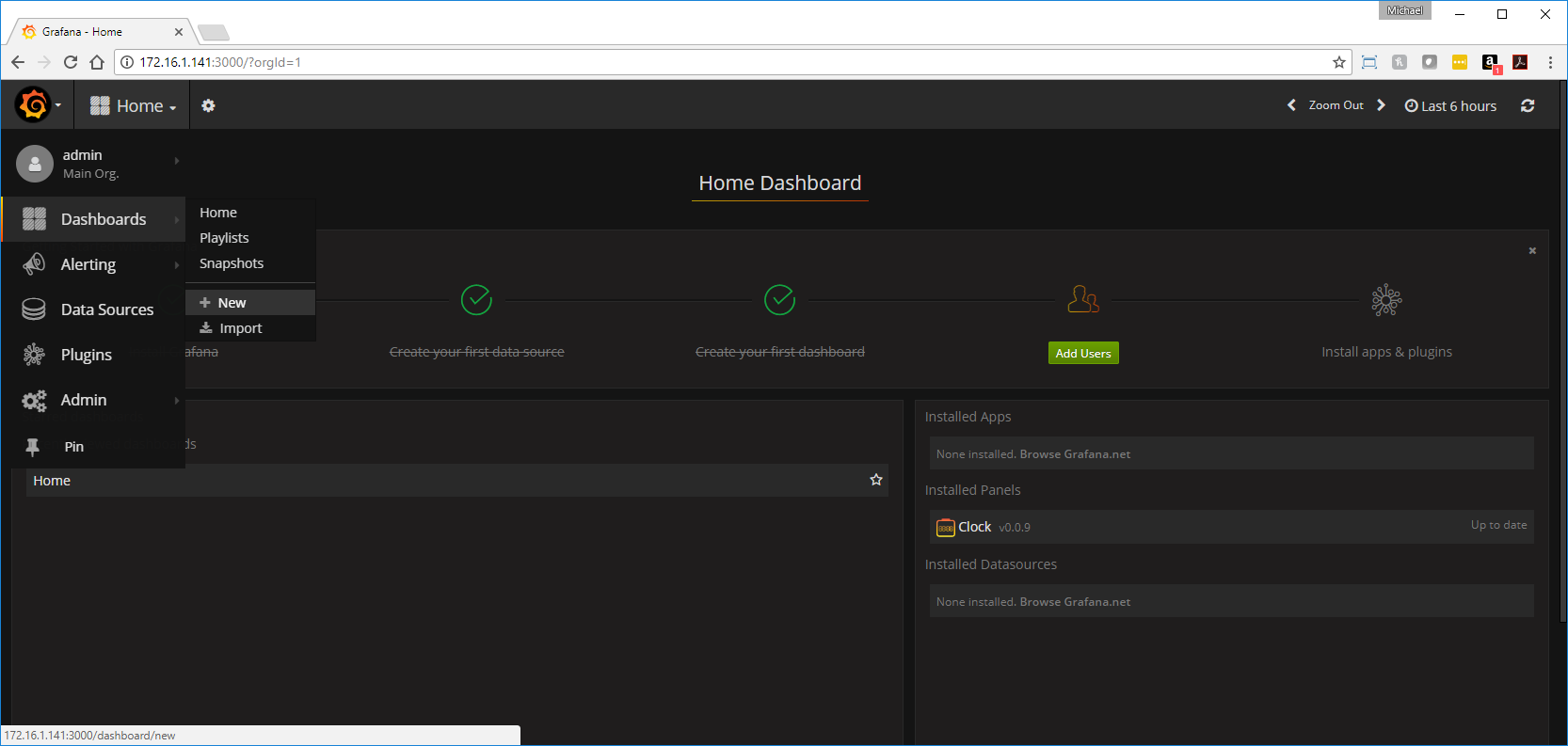
Task: Expand the Alerting submenu arrow
Action: [177, 265]
